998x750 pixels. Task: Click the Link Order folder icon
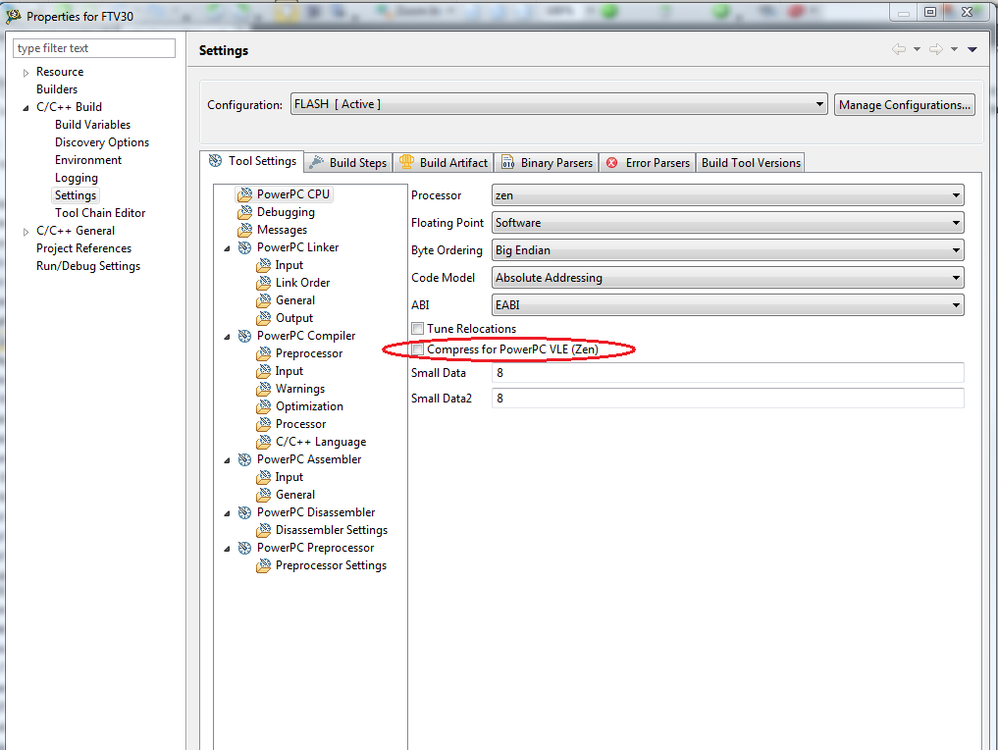264,283
